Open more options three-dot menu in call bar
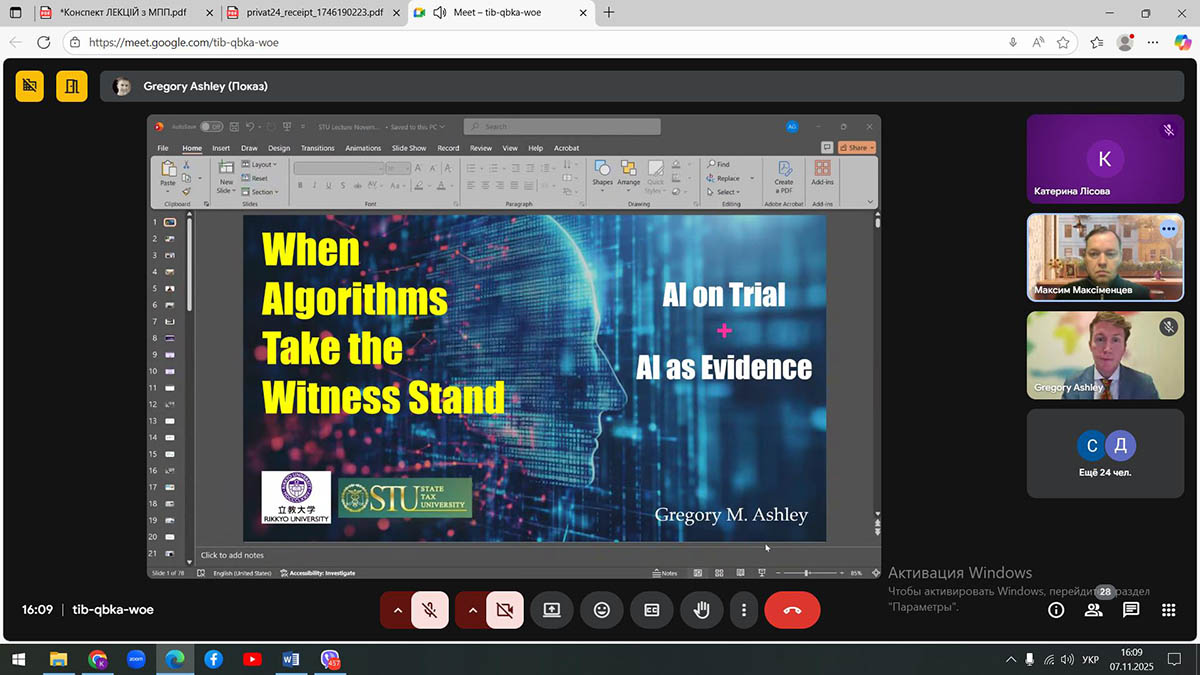1200x675 pixels. (743, 610)
